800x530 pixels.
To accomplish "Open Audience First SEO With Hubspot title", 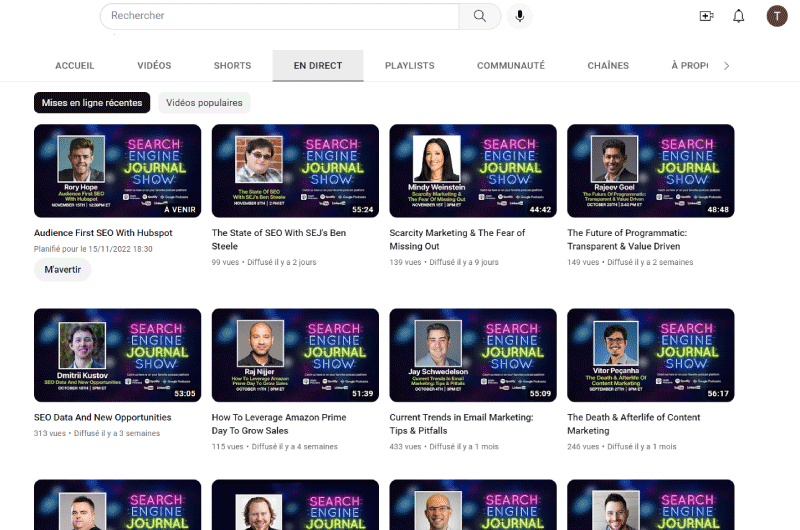I will 103,233.
